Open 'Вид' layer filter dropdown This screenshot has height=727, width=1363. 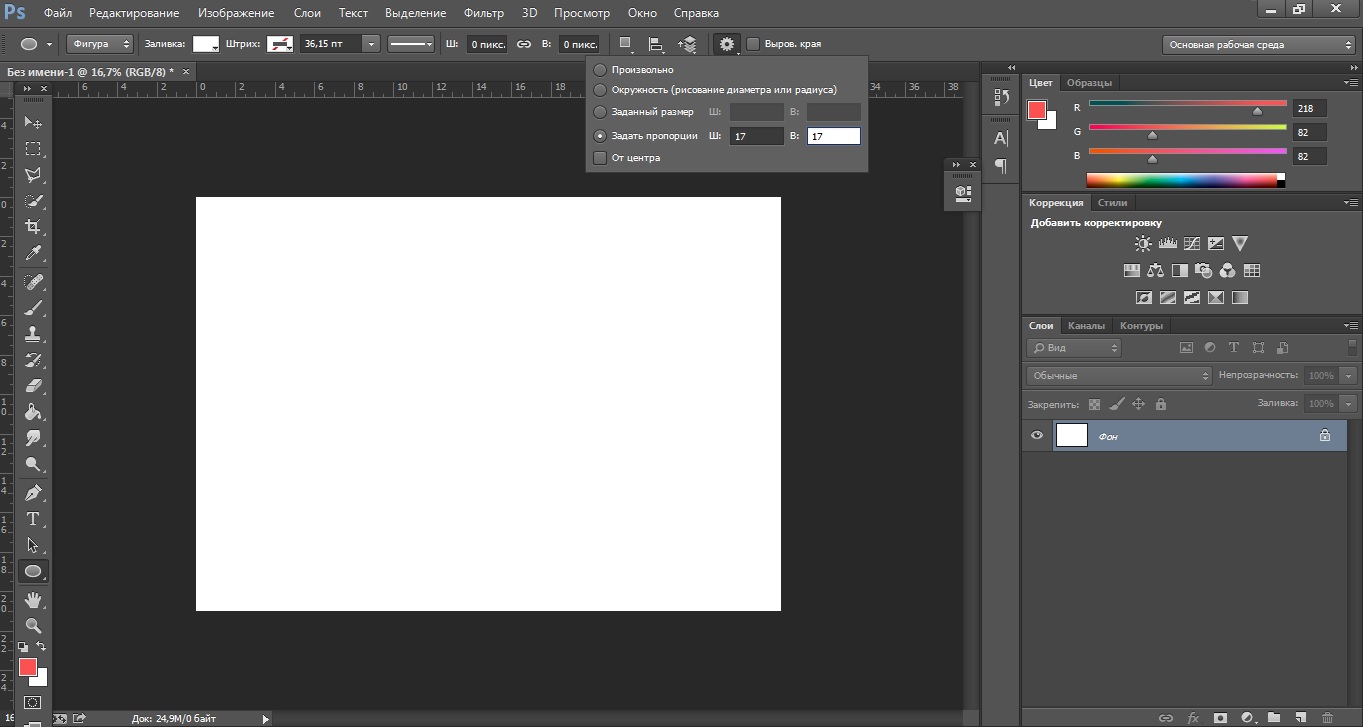[1074, 348]
